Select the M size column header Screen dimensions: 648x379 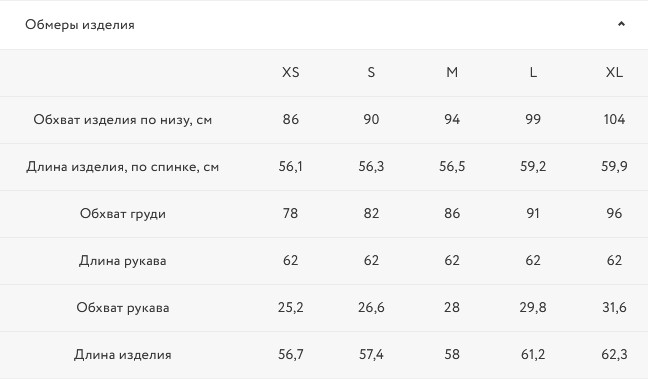pyautogui.click(x=452, y=72)
